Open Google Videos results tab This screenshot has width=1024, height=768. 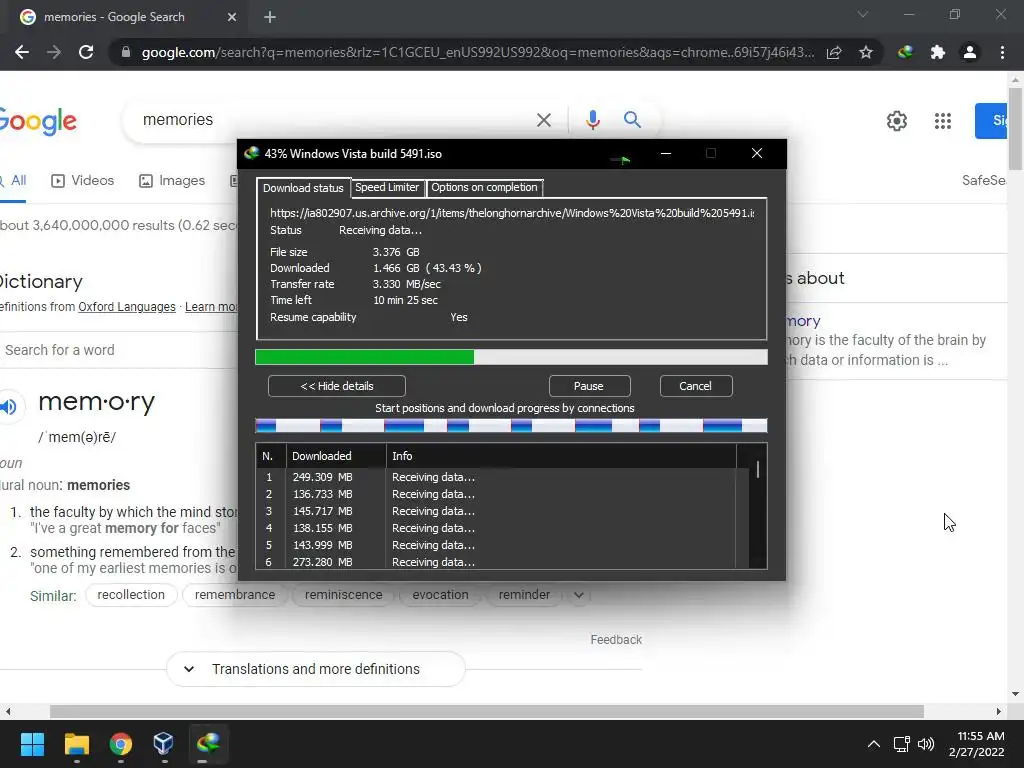coord(82,180)
